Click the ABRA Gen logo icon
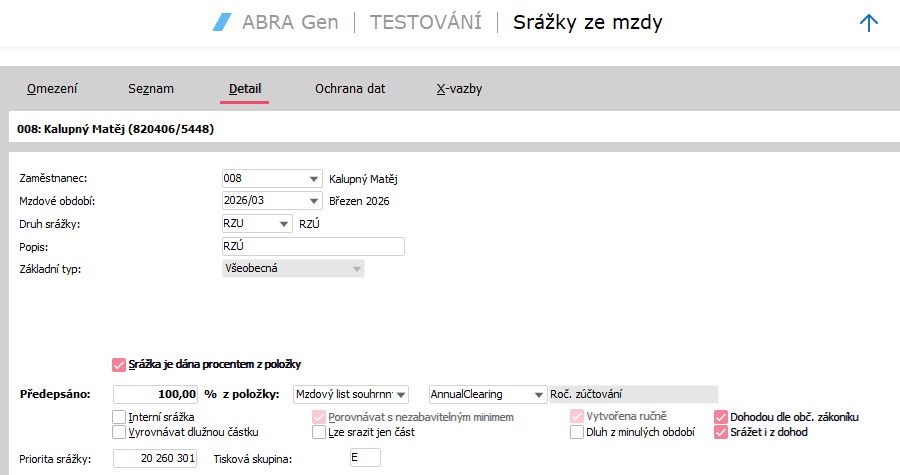 [222, 22]
